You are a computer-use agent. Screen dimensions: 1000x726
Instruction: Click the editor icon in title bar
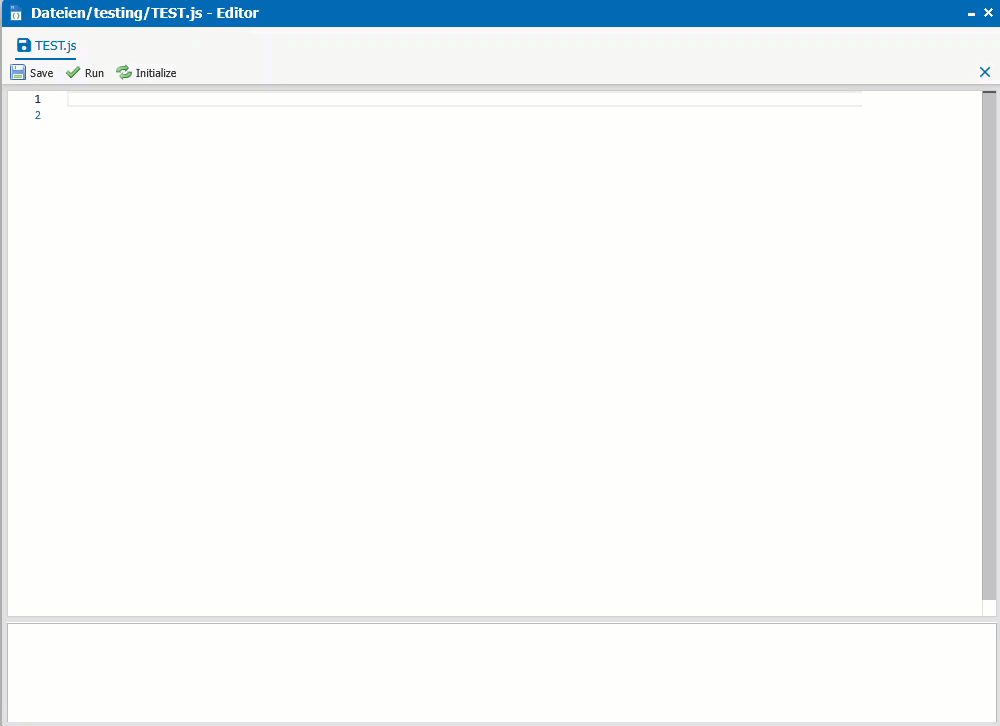click(x=16, y=13)
